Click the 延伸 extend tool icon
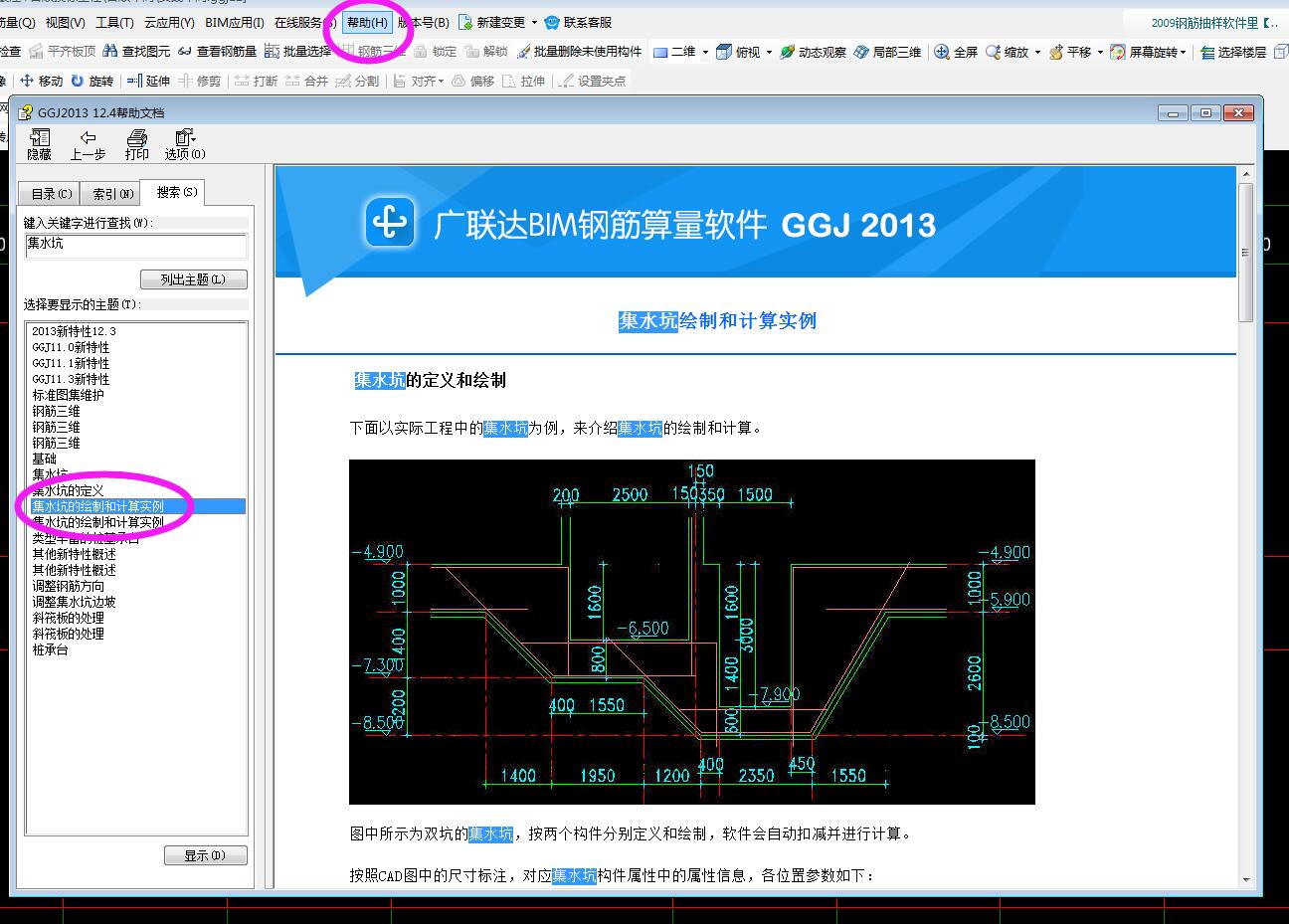The height and width of the screenshot is (924, 1289). click(134, 81)
